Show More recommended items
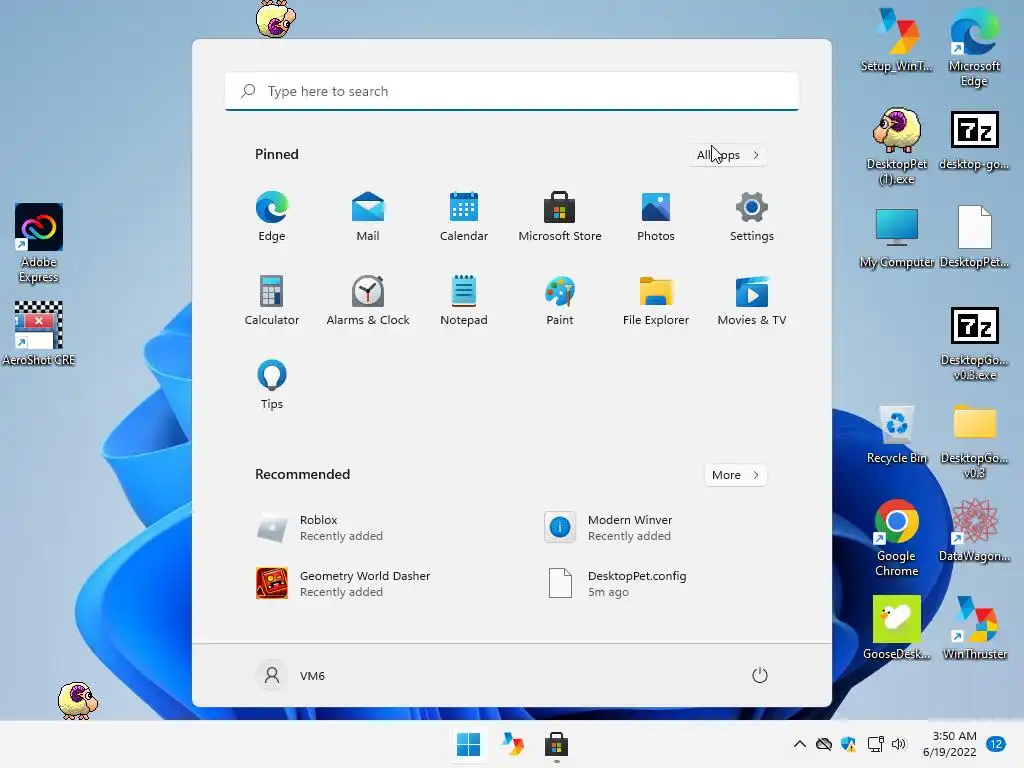The height and width of the screenshot is (768, 1024). 735,475
